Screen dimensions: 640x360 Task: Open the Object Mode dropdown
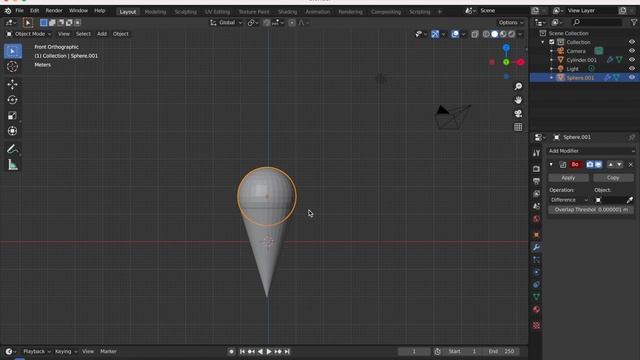(29, 34)
